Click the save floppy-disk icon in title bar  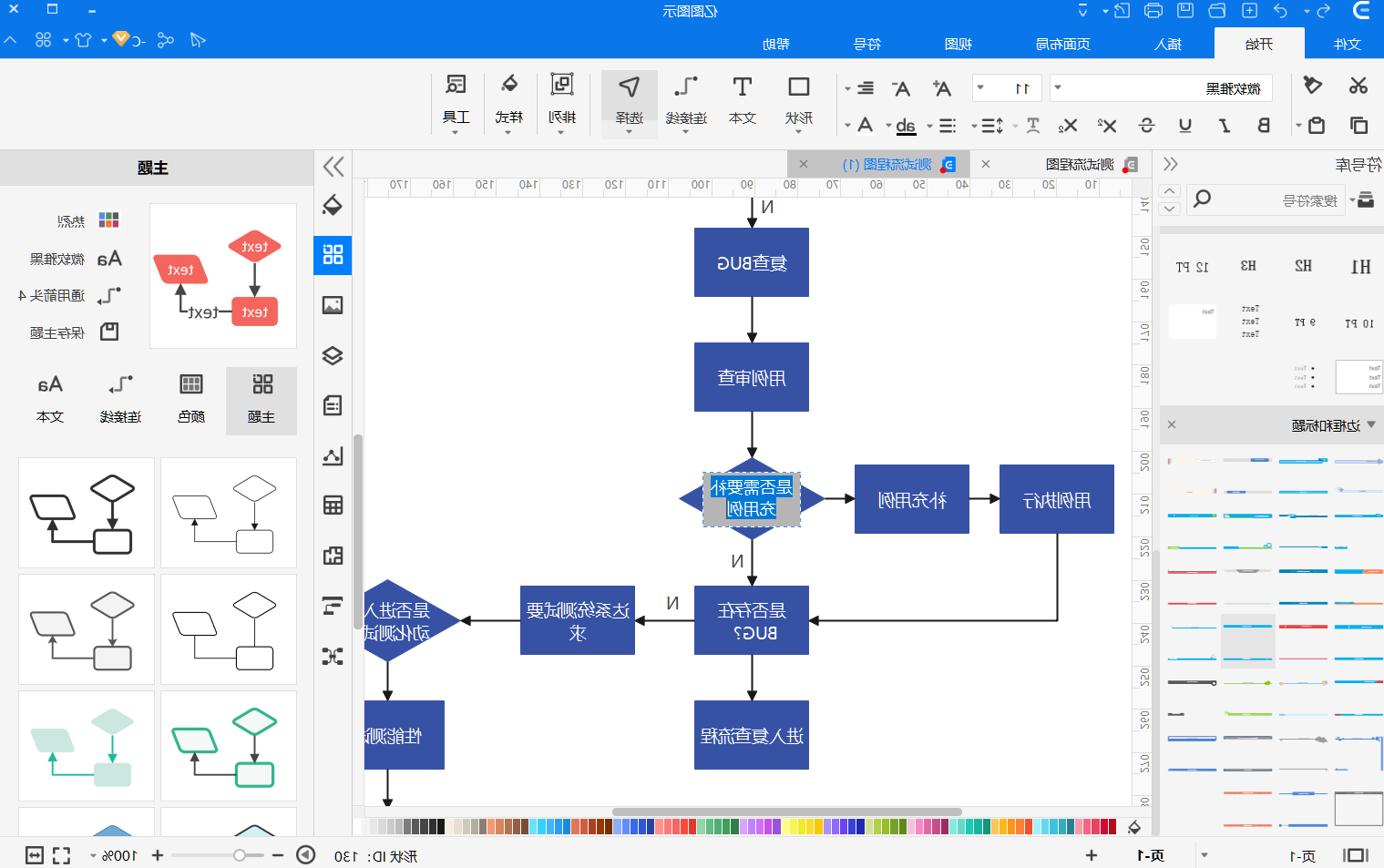1185,11
